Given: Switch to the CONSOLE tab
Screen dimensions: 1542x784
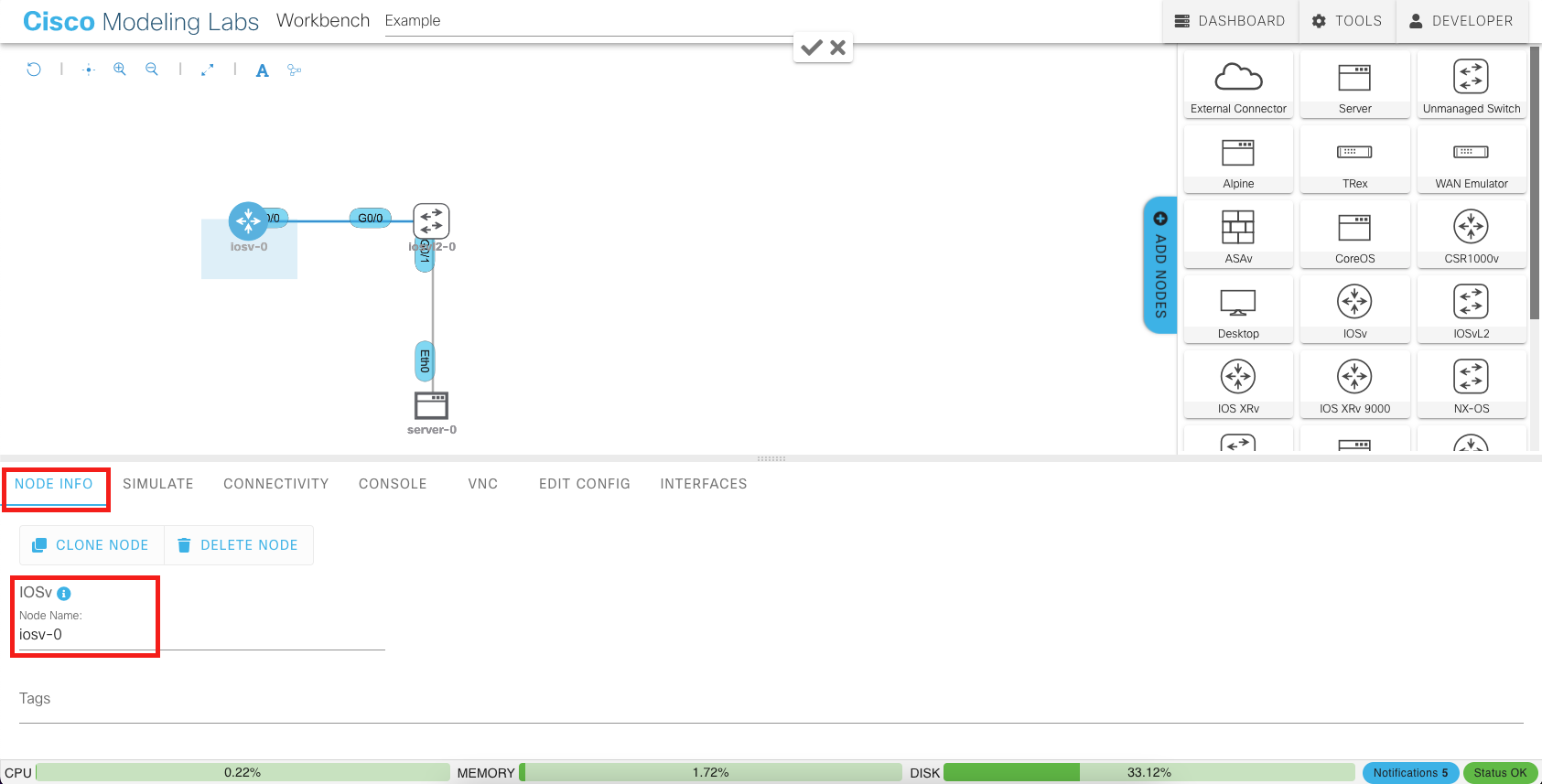Looking at the screenshot, I should coord(393,484).
